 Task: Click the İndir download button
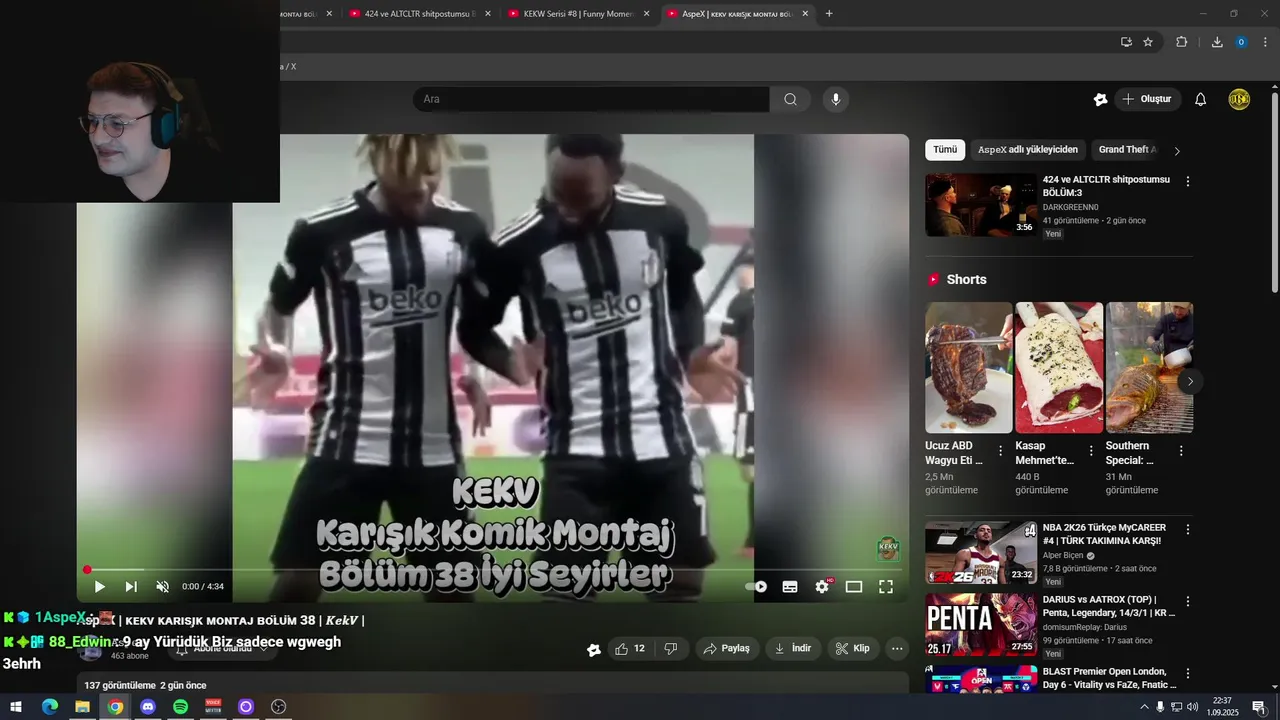click(793, 648)
